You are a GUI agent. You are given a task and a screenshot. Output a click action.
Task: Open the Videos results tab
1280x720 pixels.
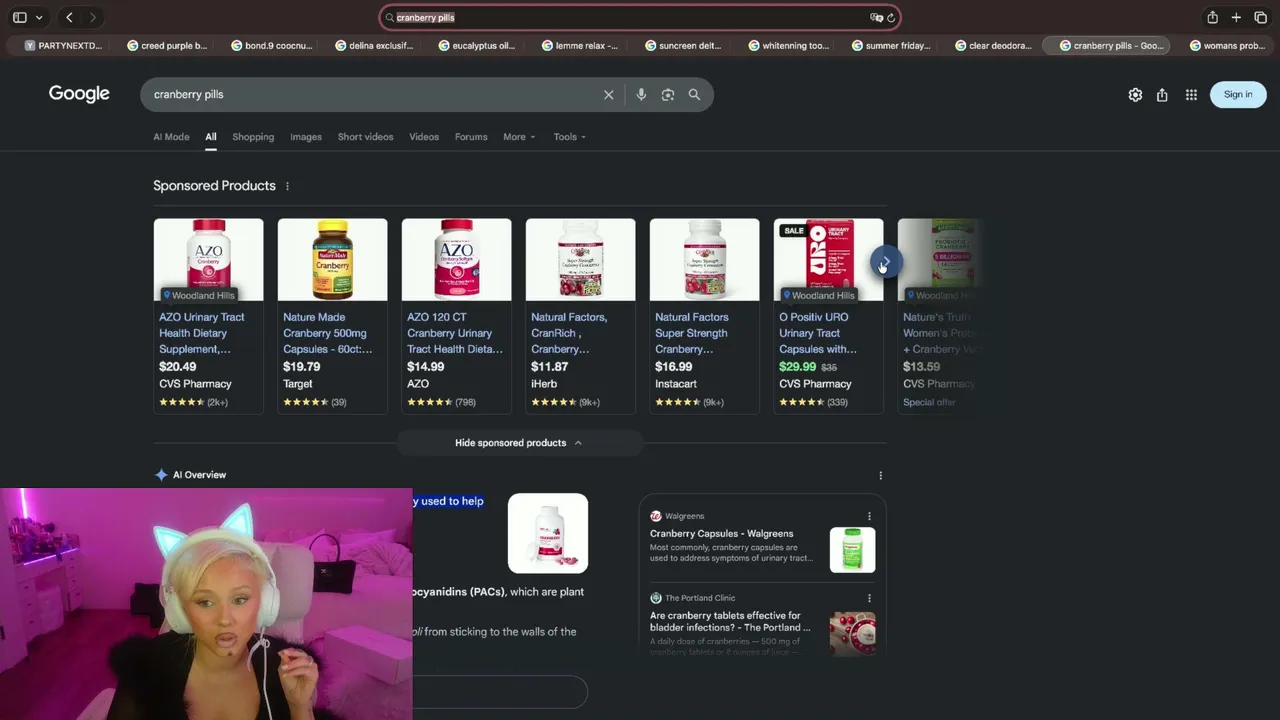point(424,137)
